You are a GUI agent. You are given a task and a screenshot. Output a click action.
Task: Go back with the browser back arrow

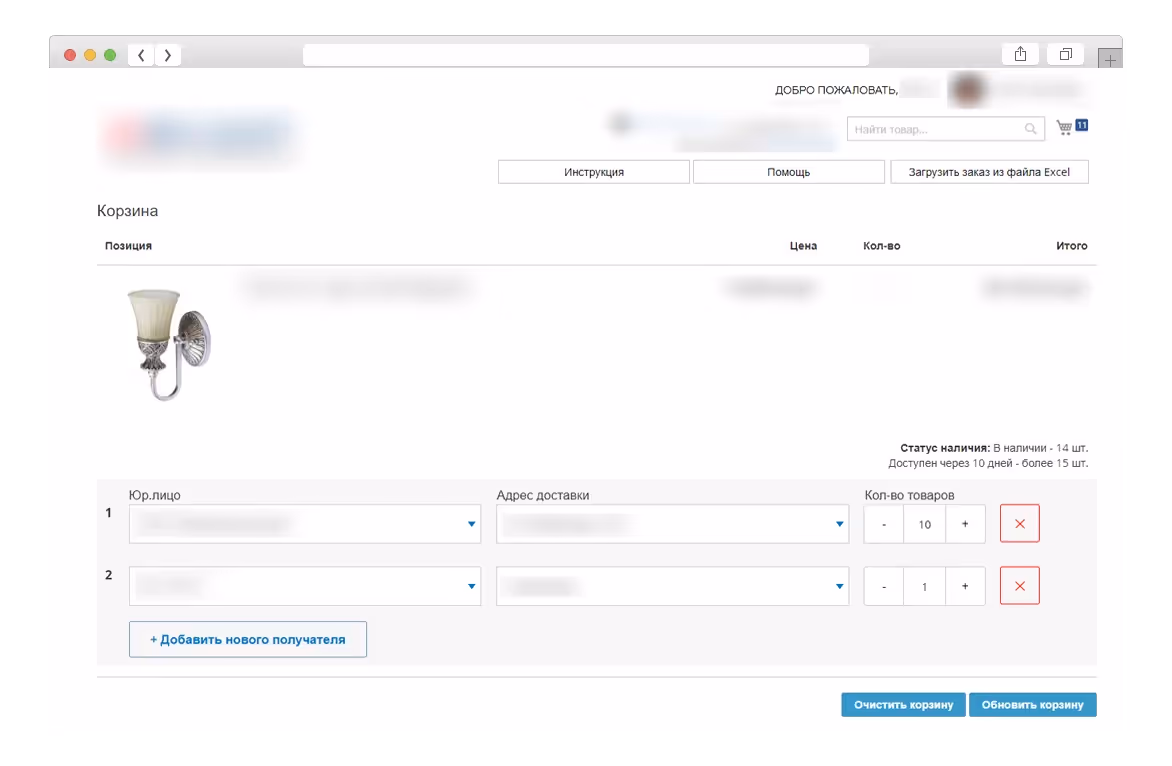tap(141, 55)
